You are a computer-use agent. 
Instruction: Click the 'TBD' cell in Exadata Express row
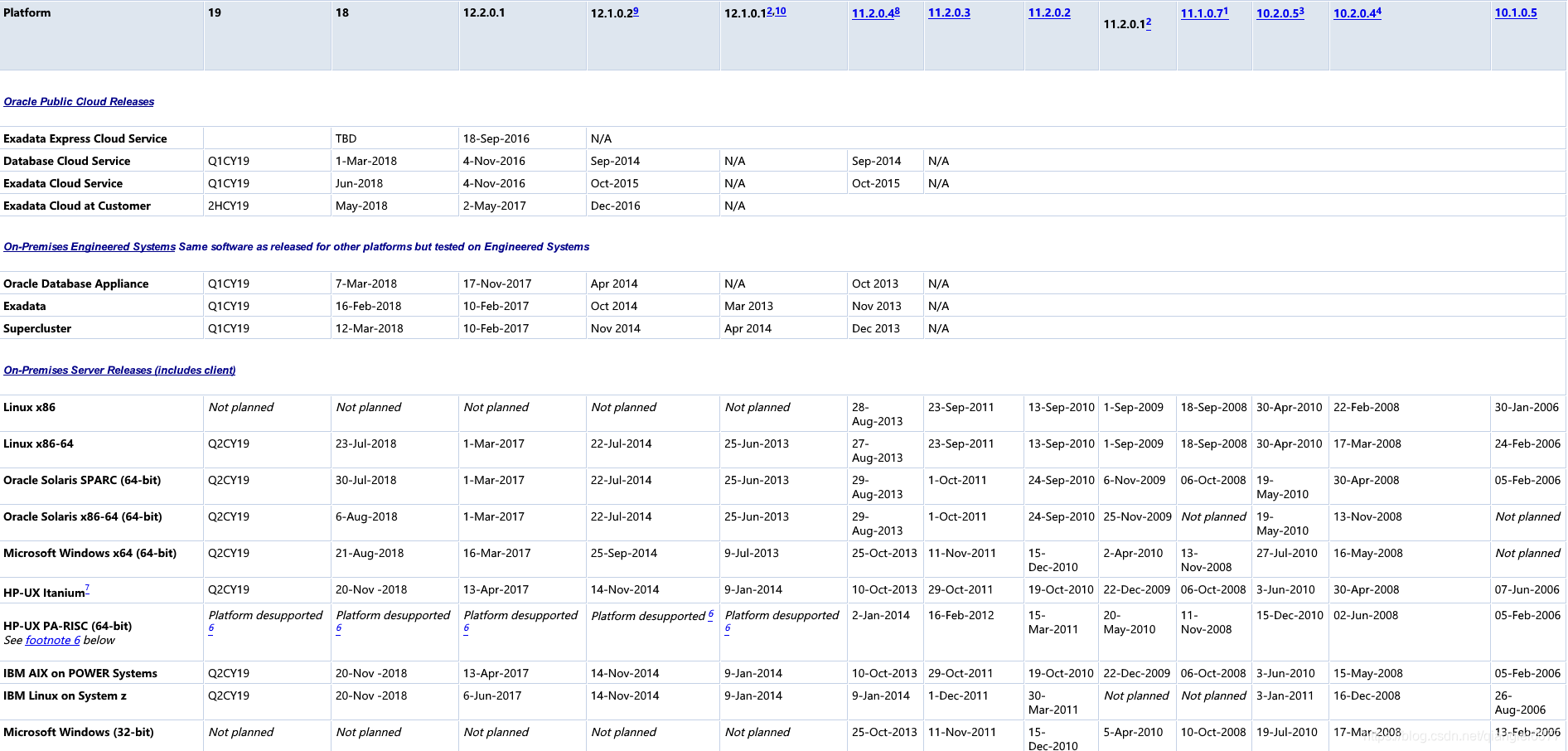click(346, 139)
